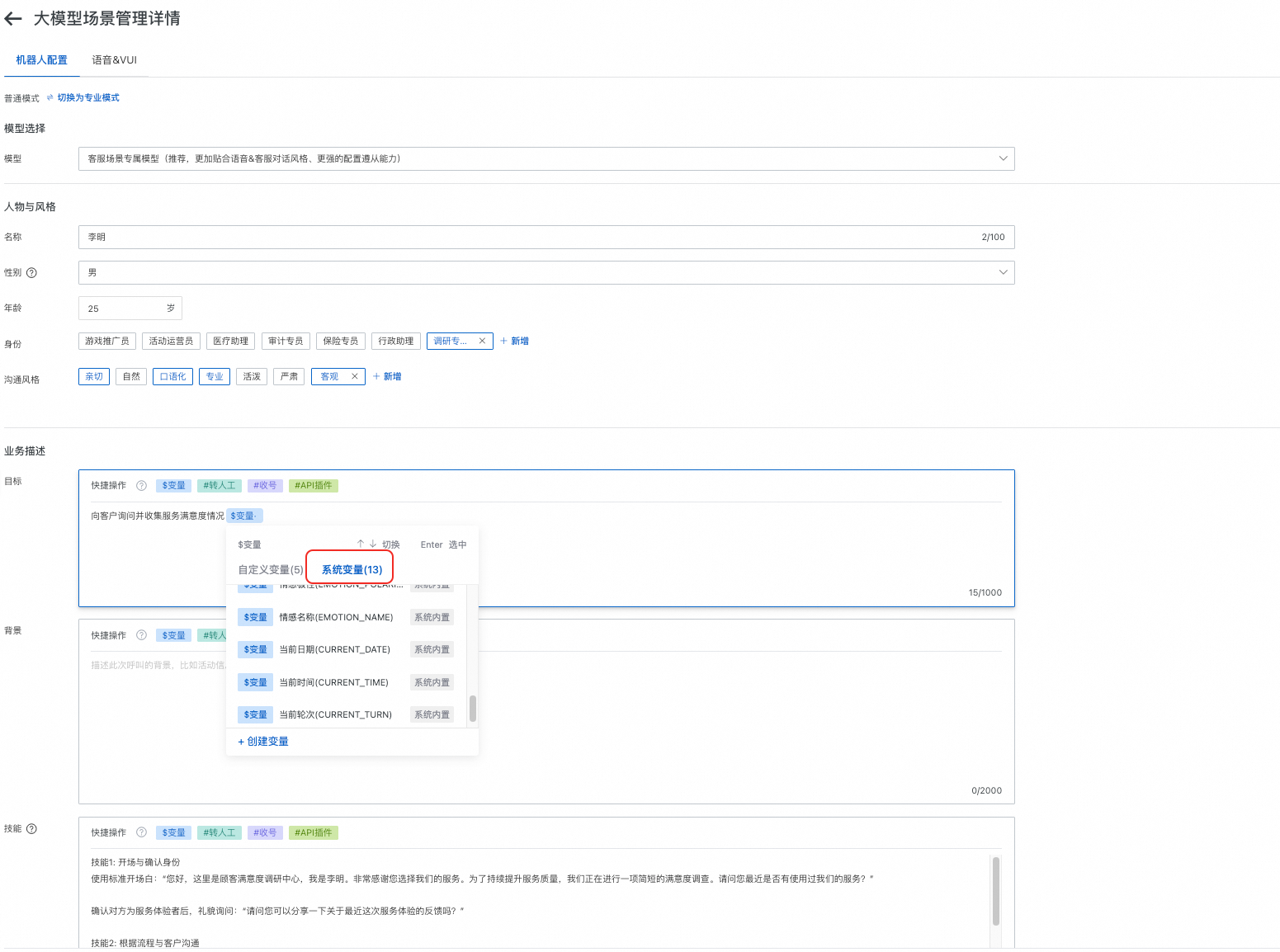The width and height of the screenshot is (1280, 952).
Task: Click + 创建变量 link
Action: [263, 742]
